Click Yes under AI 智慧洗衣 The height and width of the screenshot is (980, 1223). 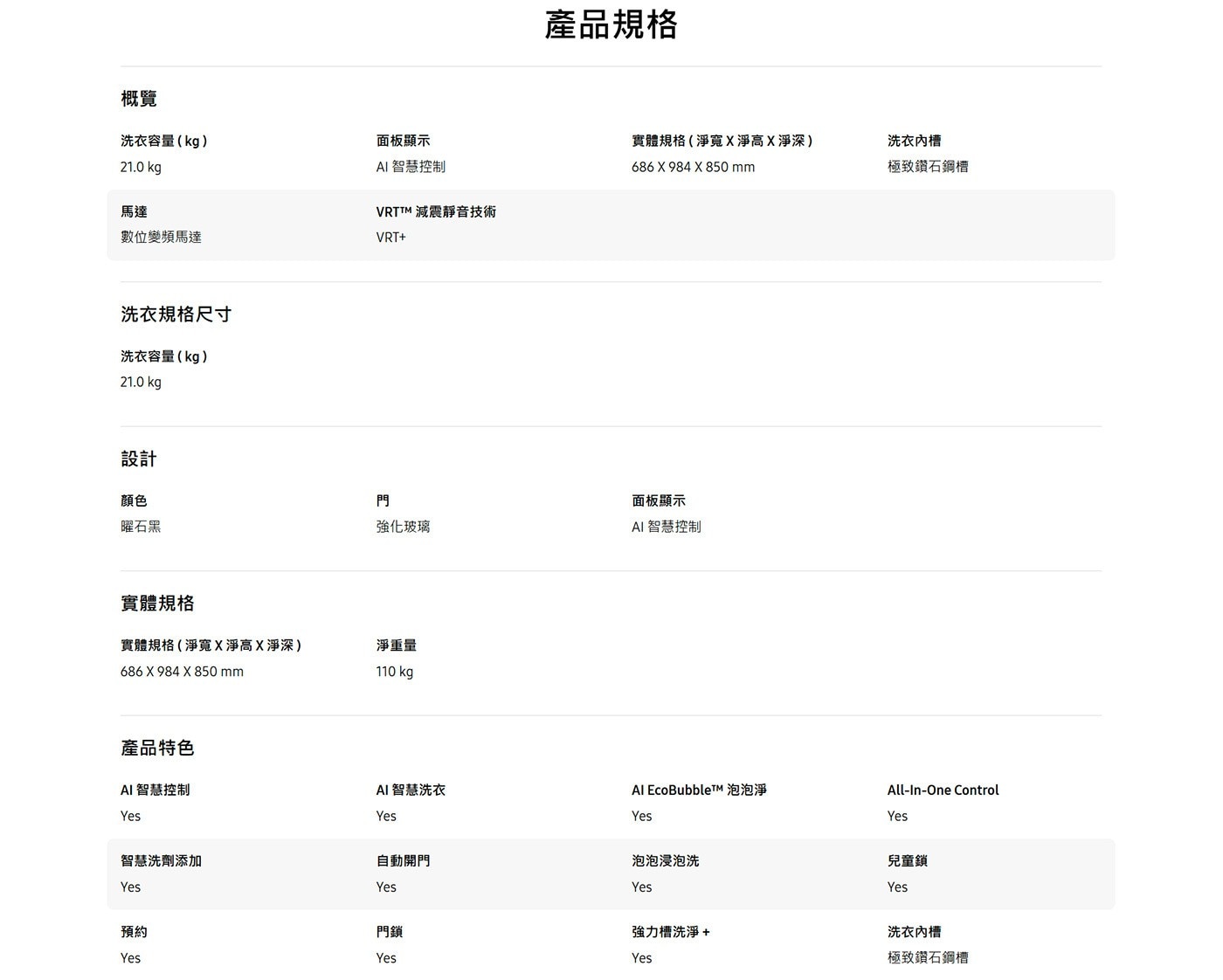386,816
